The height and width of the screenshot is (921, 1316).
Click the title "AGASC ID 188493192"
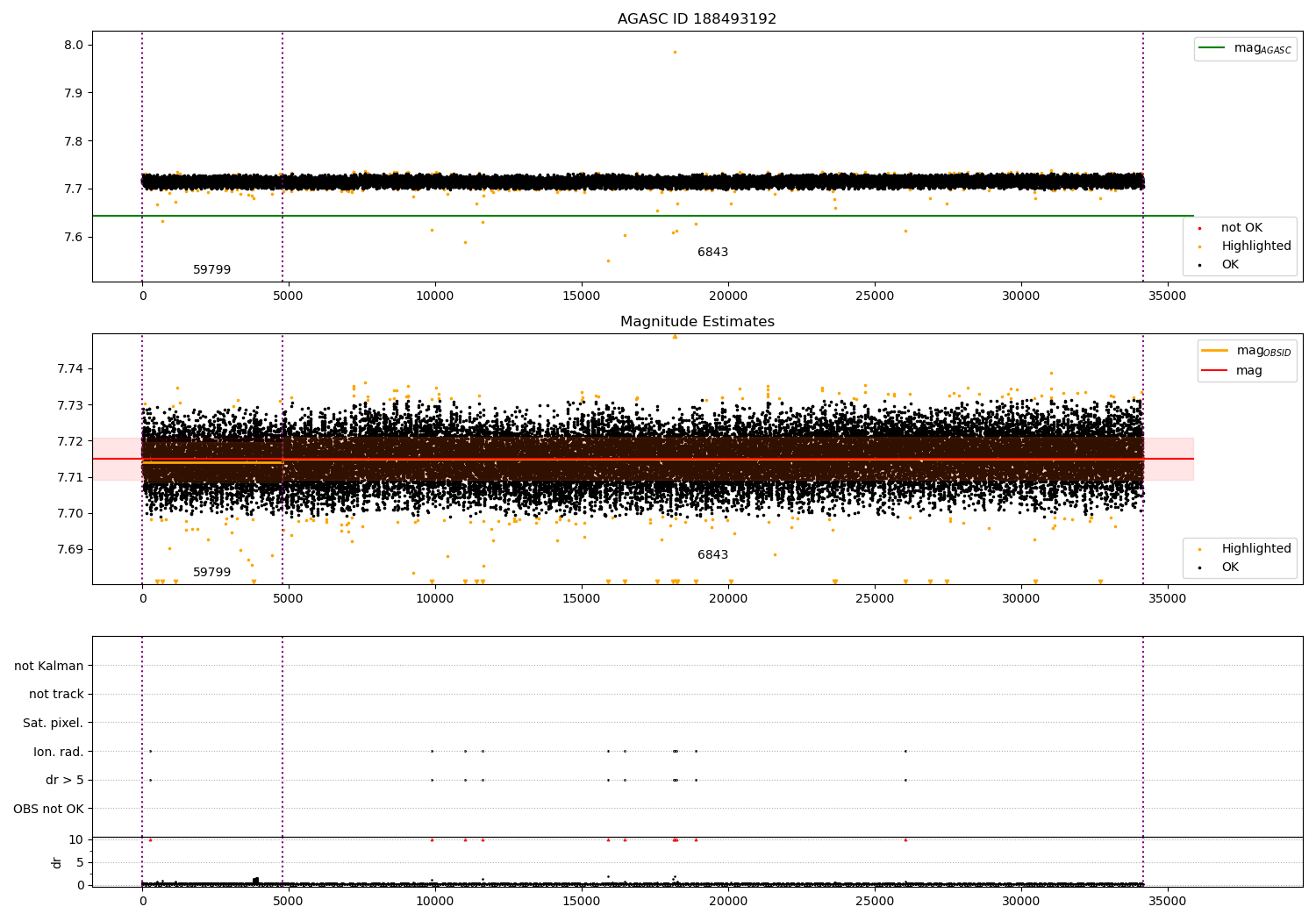coord(697,19)
